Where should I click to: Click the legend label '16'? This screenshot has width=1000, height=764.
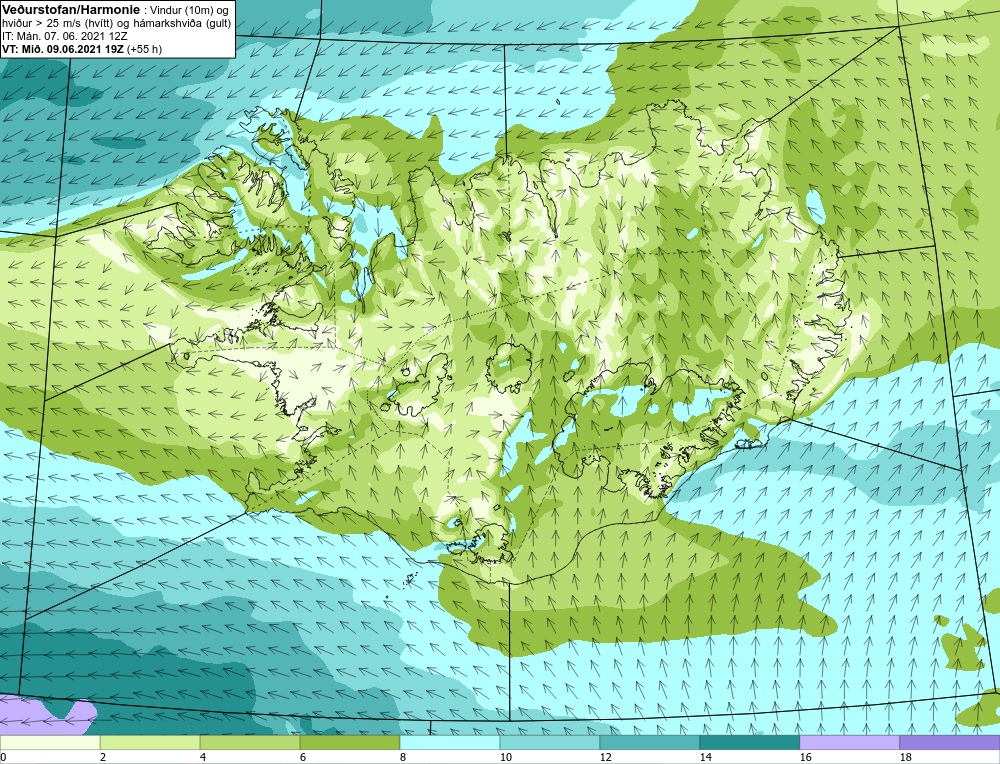(x=805, y=757)
